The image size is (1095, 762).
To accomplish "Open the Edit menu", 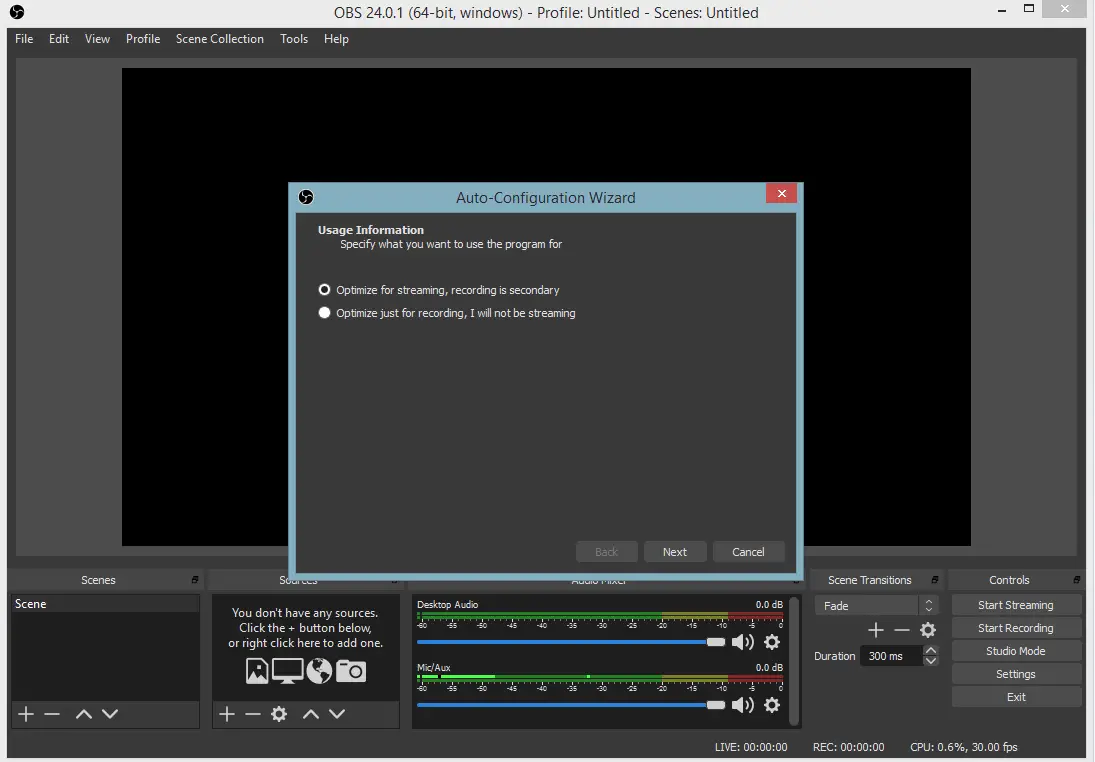I will [x=59, y=39].
